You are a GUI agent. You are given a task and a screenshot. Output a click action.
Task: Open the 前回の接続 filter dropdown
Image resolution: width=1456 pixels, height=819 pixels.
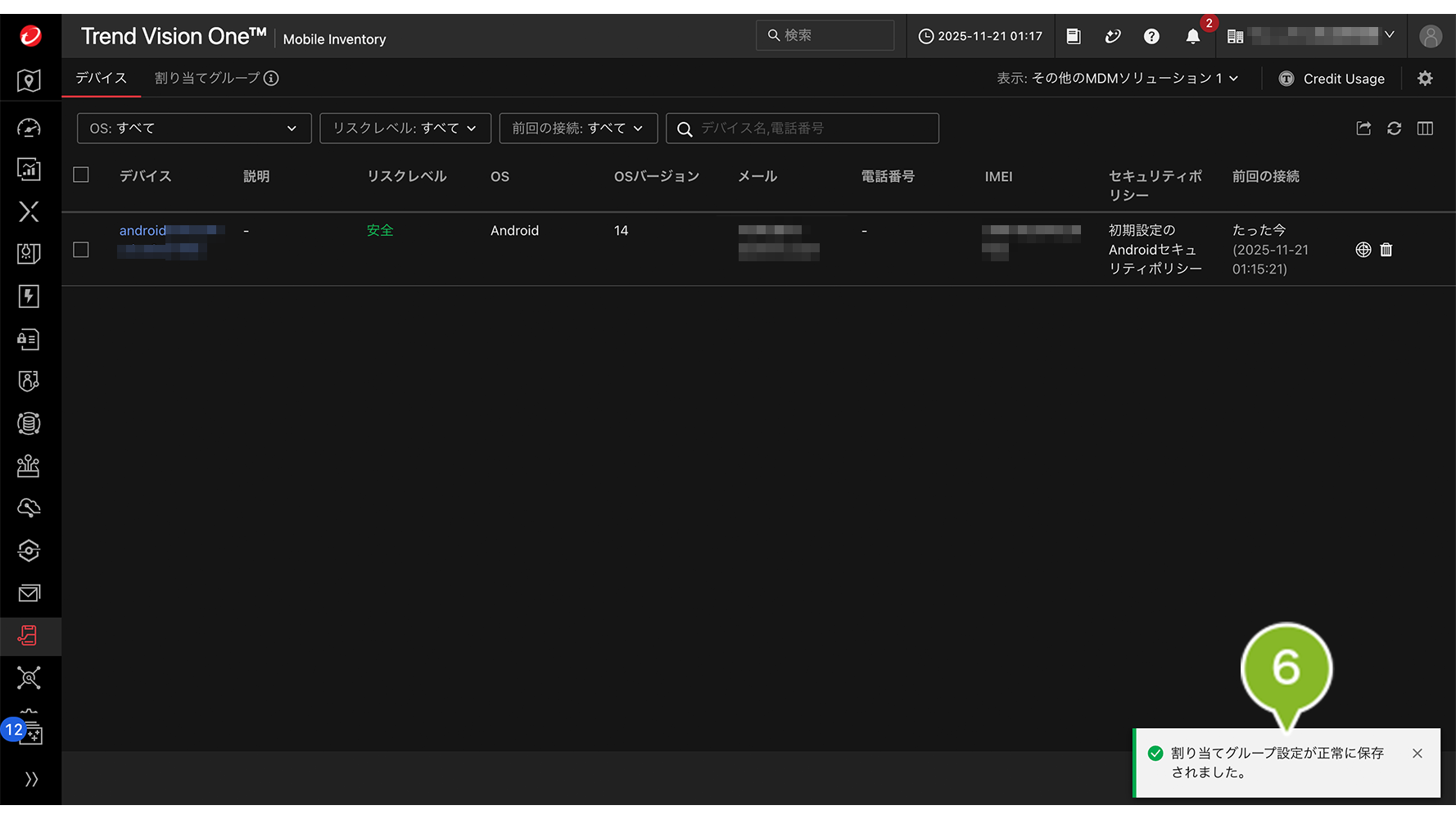(x=577, y=129)
